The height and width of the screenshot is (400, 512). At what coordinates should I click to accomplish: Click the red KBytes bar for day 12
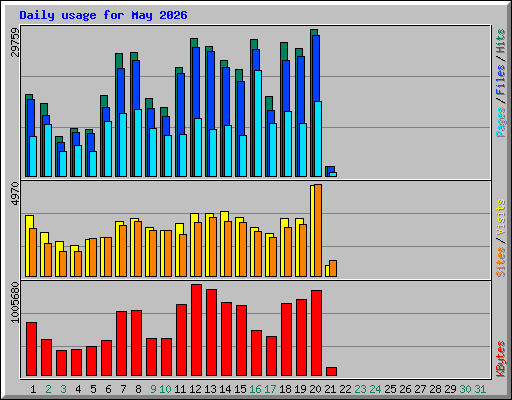[x=197, y=330]
